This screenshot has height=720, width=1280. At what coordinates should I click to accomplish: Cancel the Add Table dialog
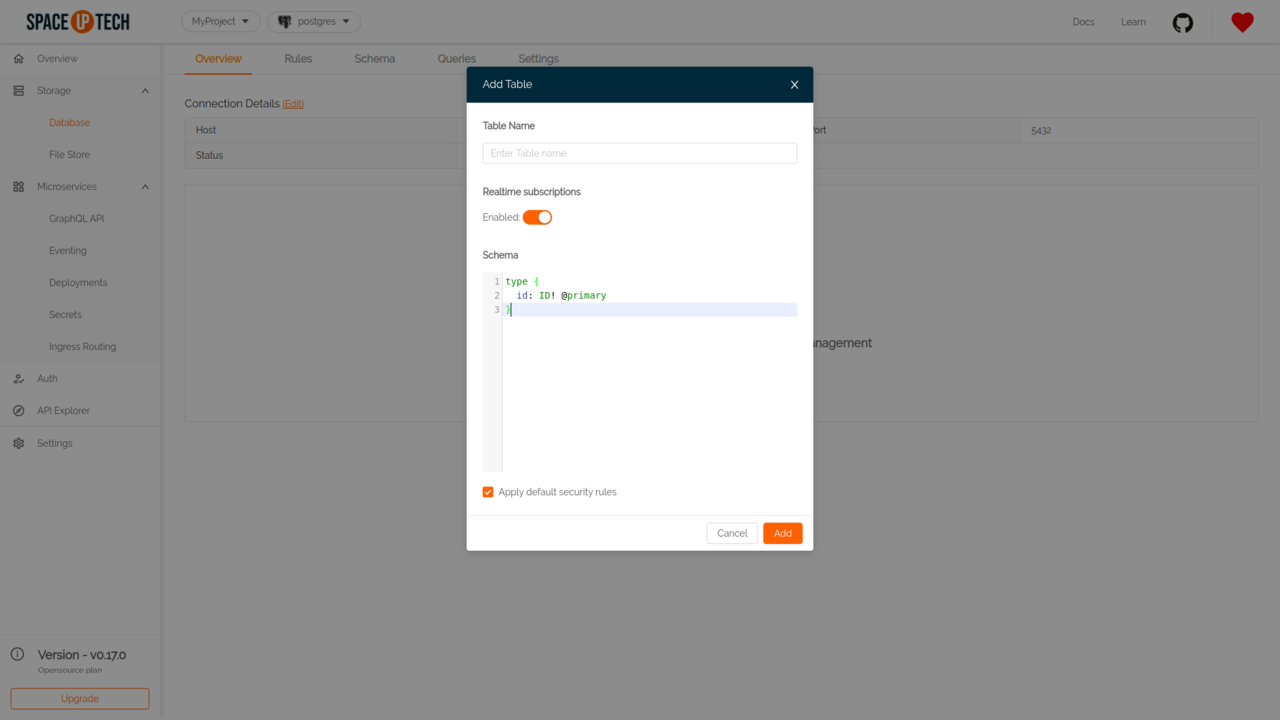coord(731,533)
